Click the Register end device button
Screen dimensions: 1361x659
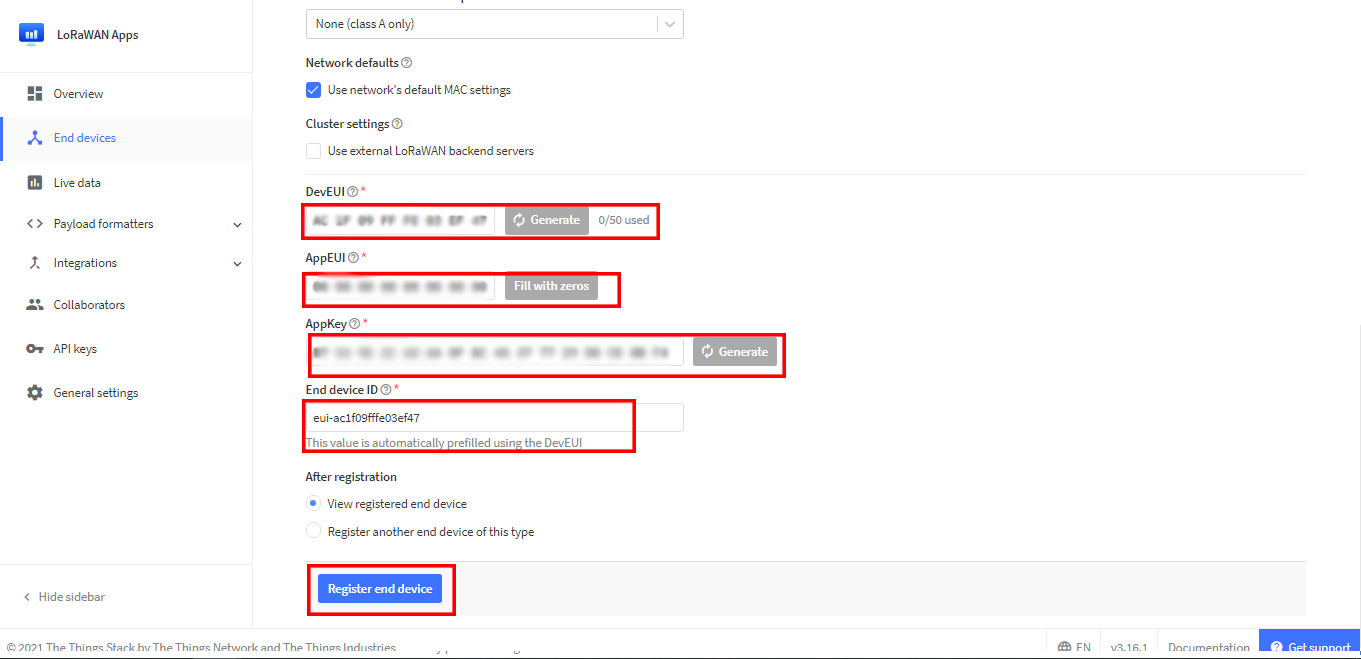coord(381,588)
